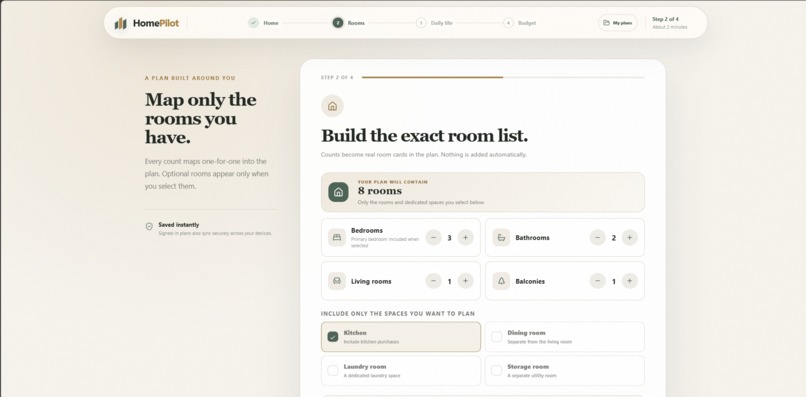Increase the Bedrooms count
This screenshot has height=397, width=806.
click(465, 238)
